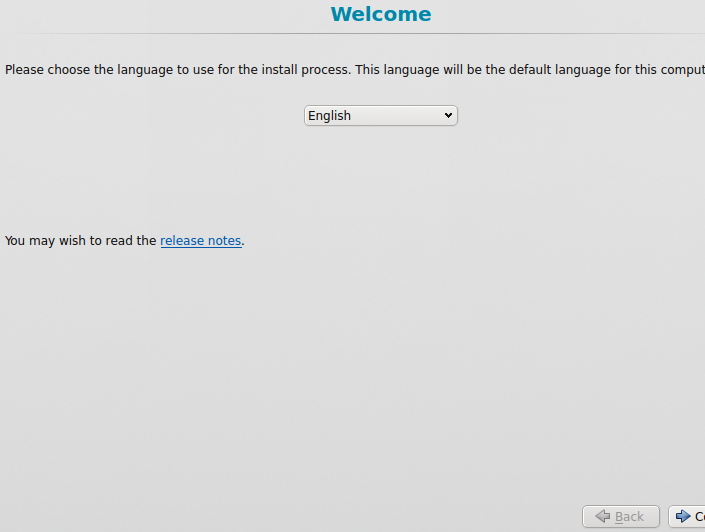Open the English language dropdown
705x532 pixels.
tap(381, 116)
